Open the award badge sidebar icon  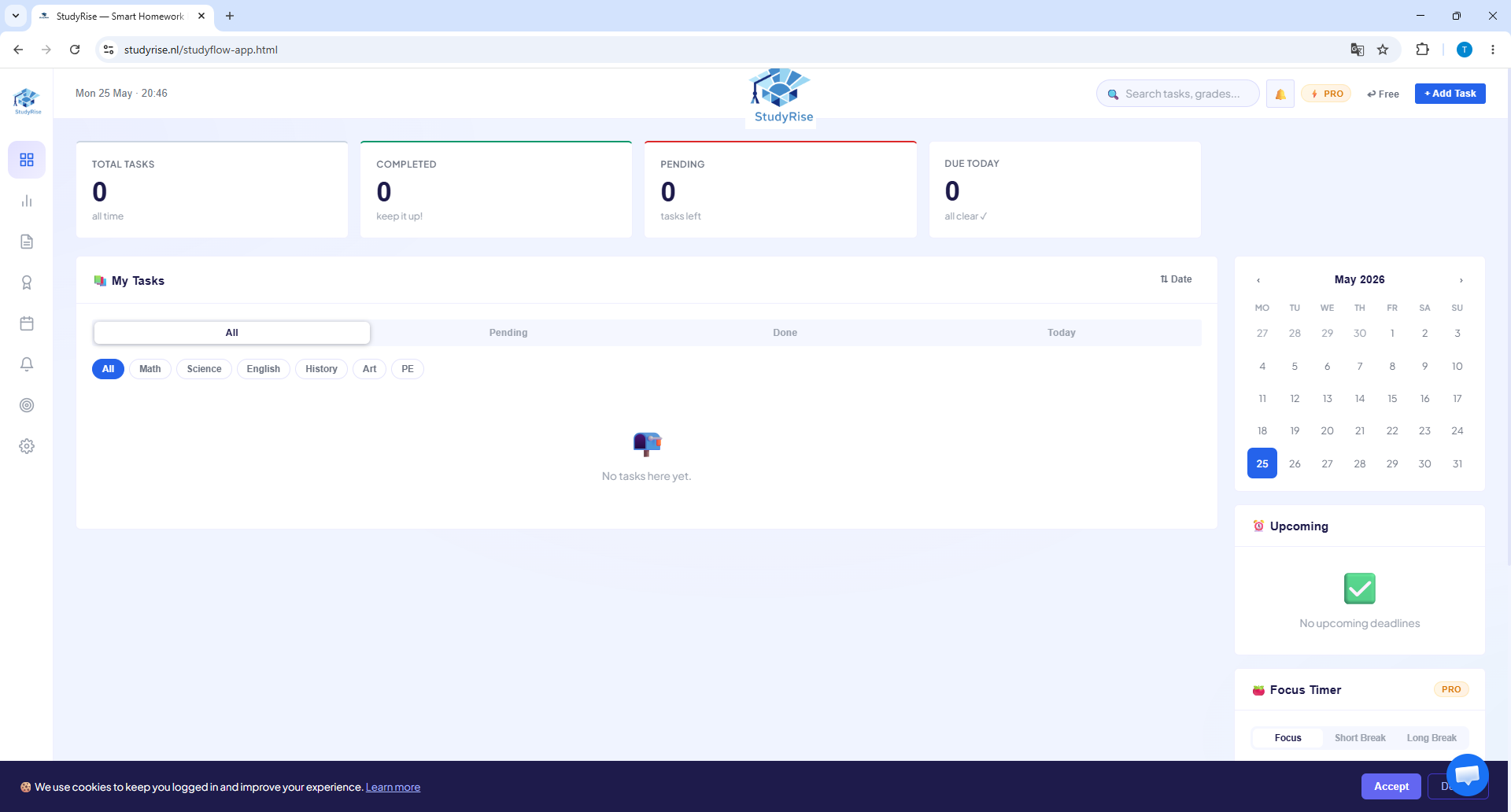[x=27, y=282]
